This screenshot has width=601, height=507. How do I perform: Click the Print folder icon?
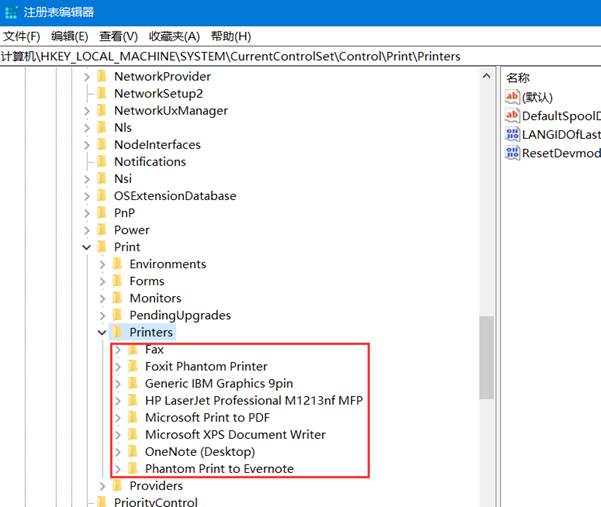102,247
